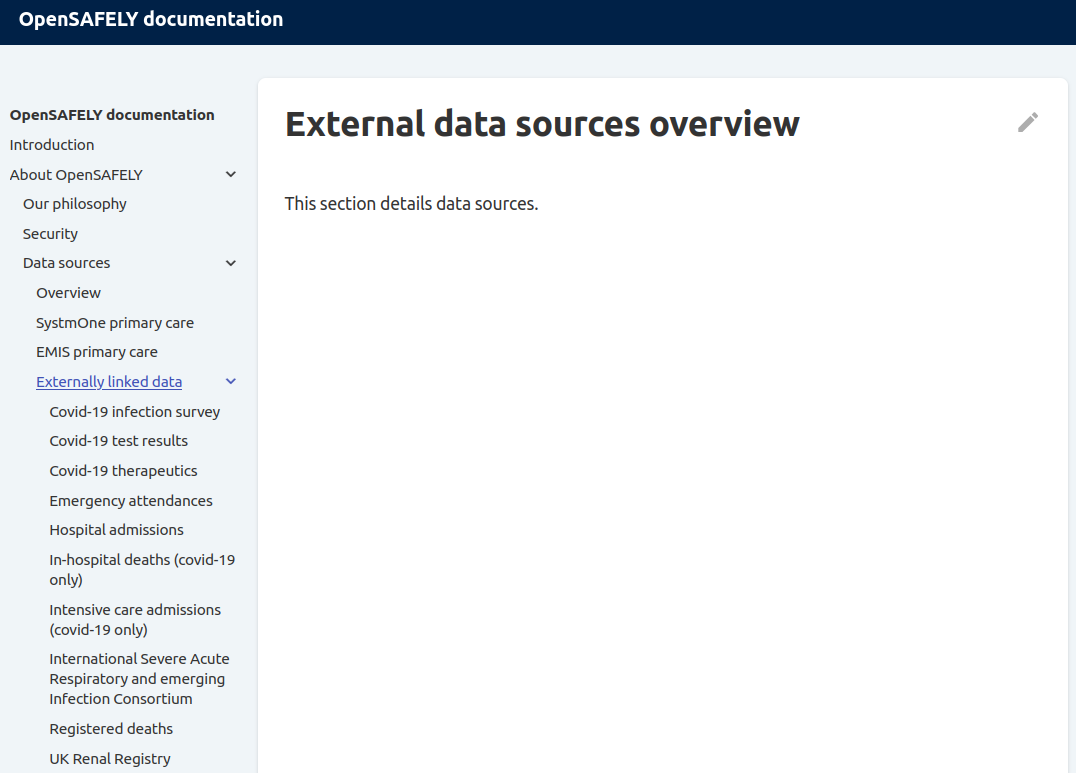
Task: Open the Introduction page
Action: coord(52,145)
